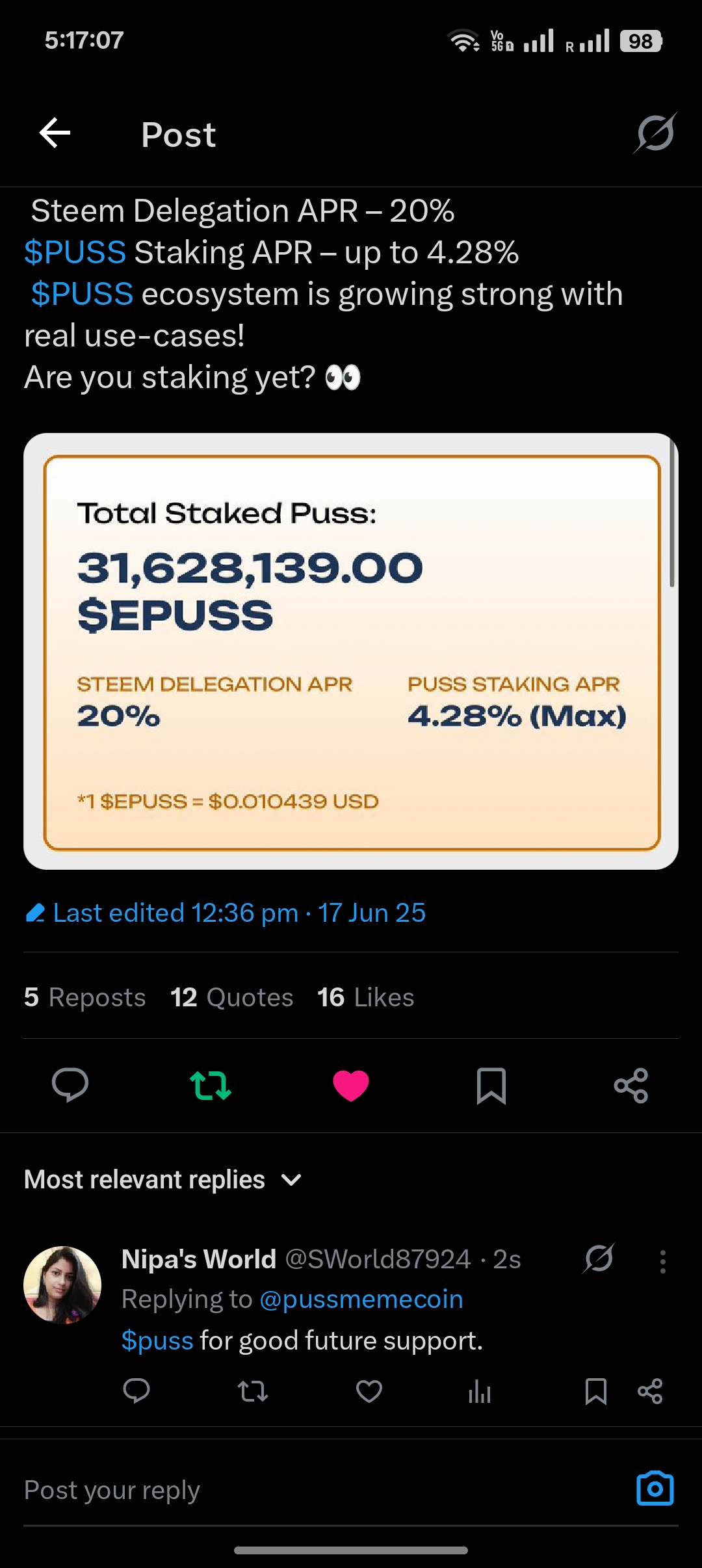Image resolution: width=702 pixels, height=1568 pixels.
Task: View the 16 Likes list
Action: click(x=365, y=997)
